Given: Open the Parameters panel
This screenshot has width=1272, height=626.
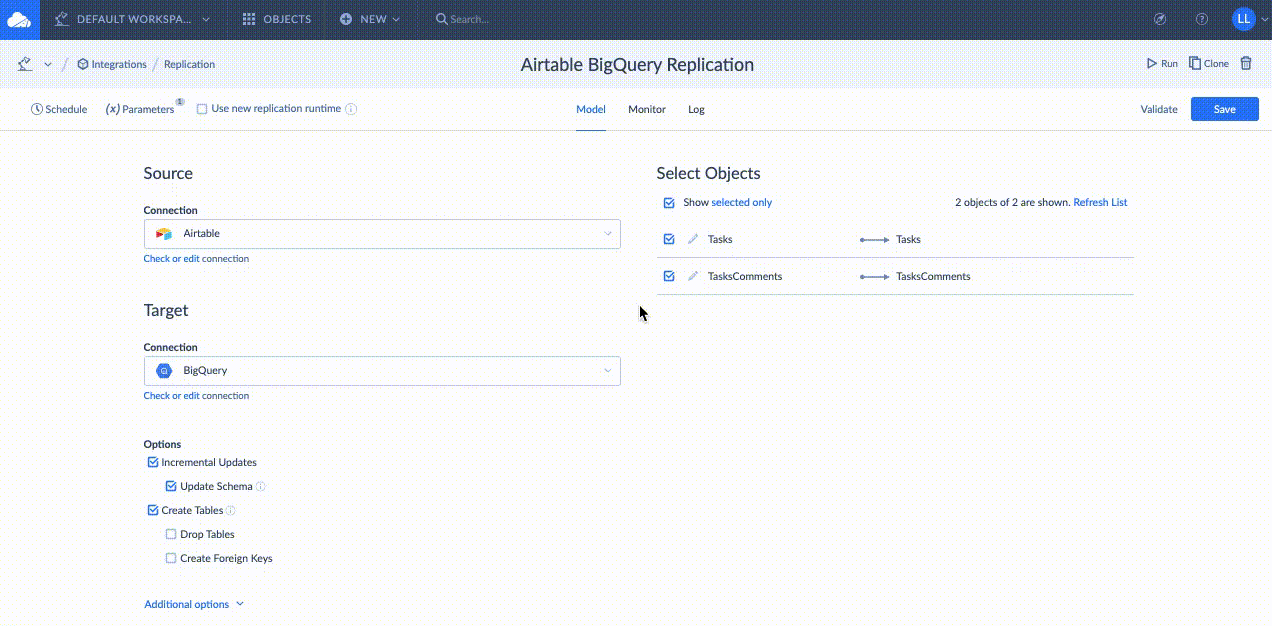Looking at the screenshot, I should pos(140,108).
